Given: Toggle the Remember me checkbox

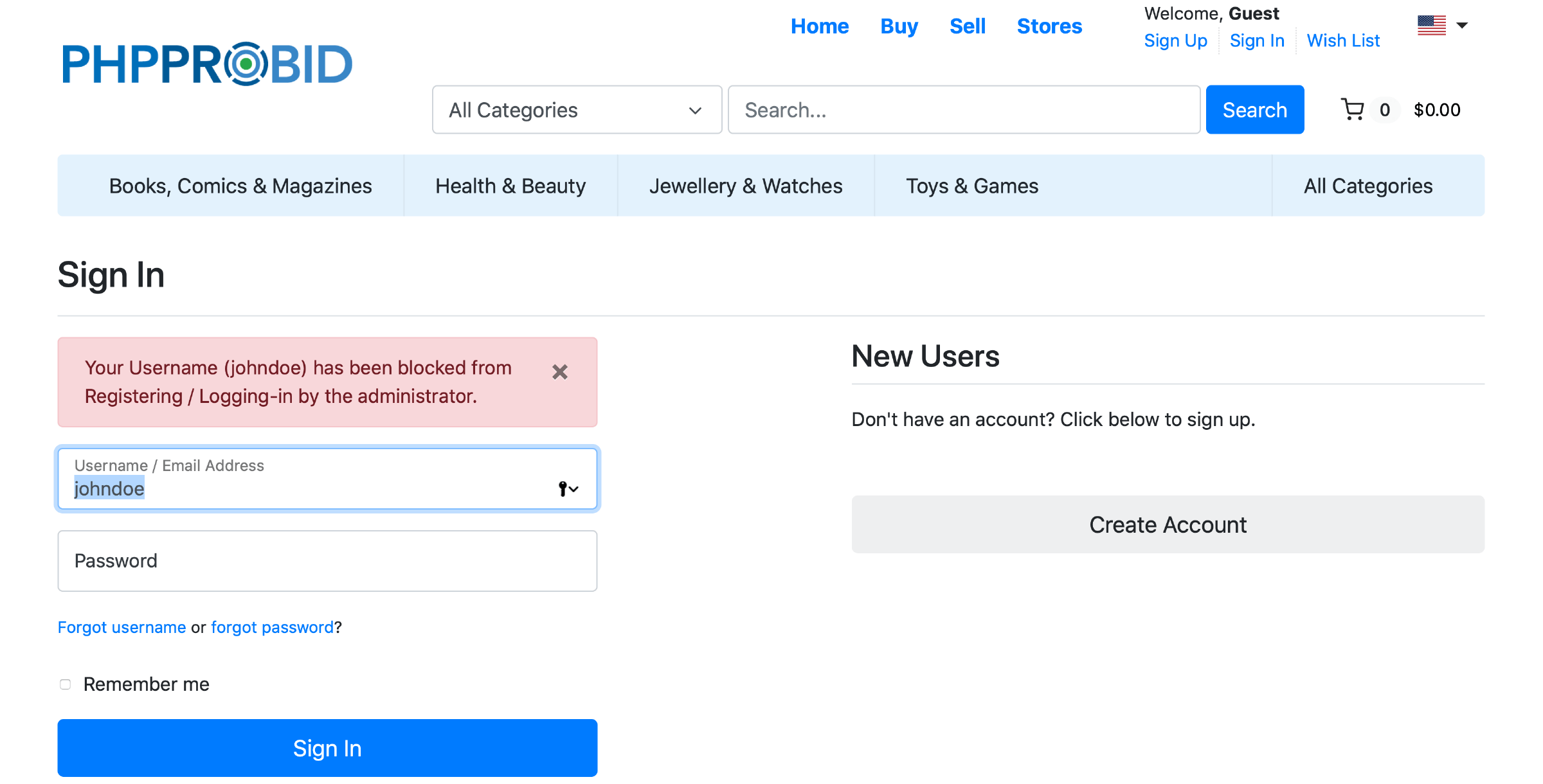Looking at the screenshot, I should click(x=66, y=684).
